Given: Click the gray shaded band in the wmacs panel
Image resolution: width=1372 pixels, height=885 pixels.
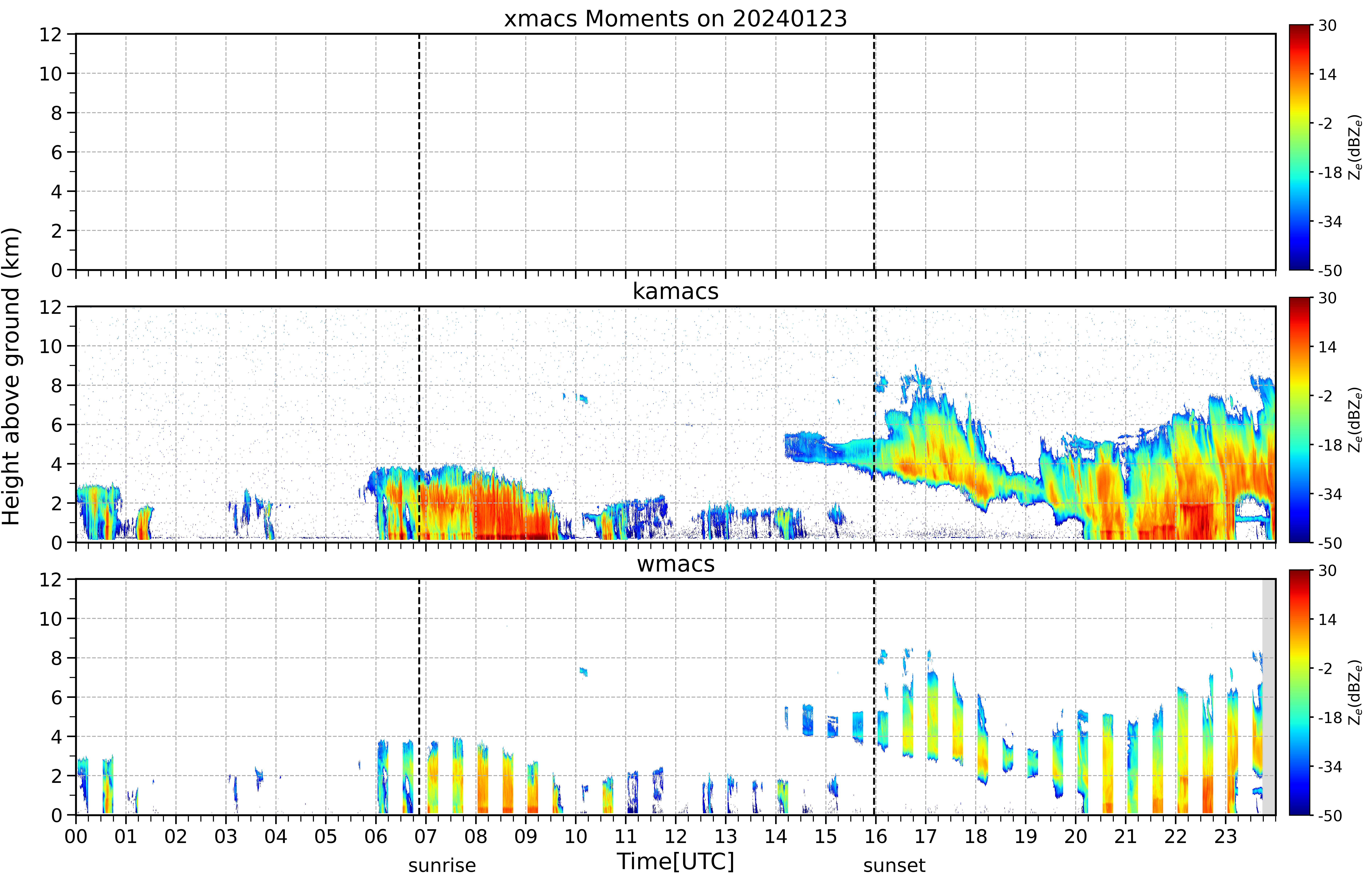Looking at the screenshot, I should coord(1269,697).
